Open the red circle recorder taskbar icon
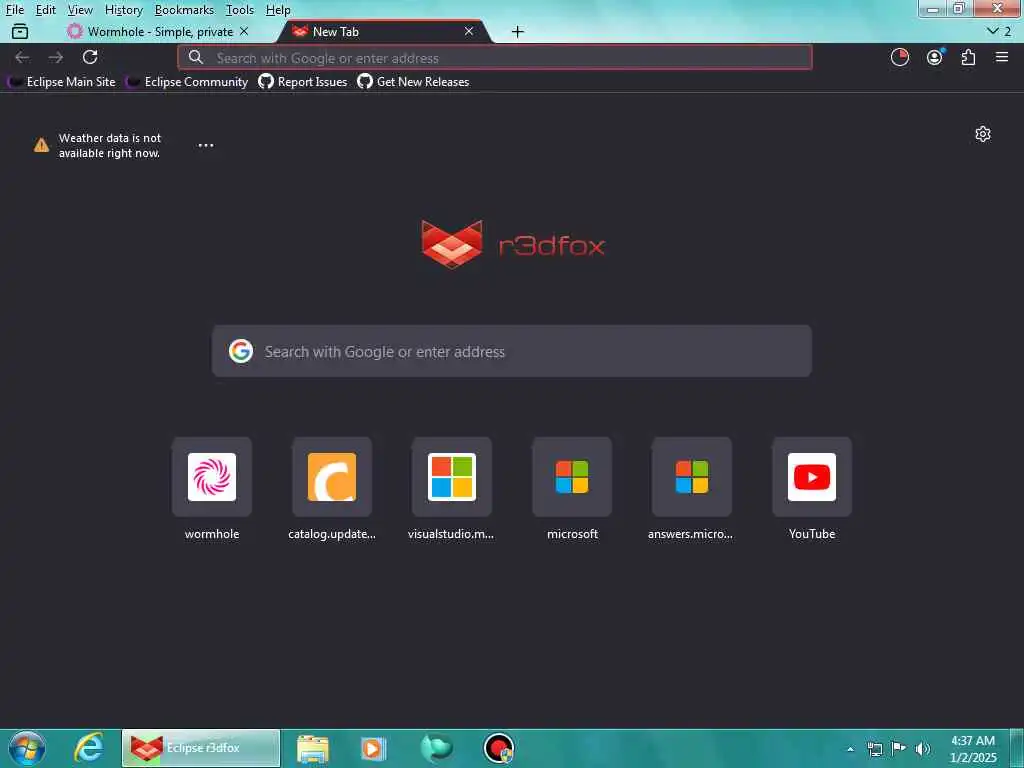The image size is (1024, 768). (x=499, y=748)
